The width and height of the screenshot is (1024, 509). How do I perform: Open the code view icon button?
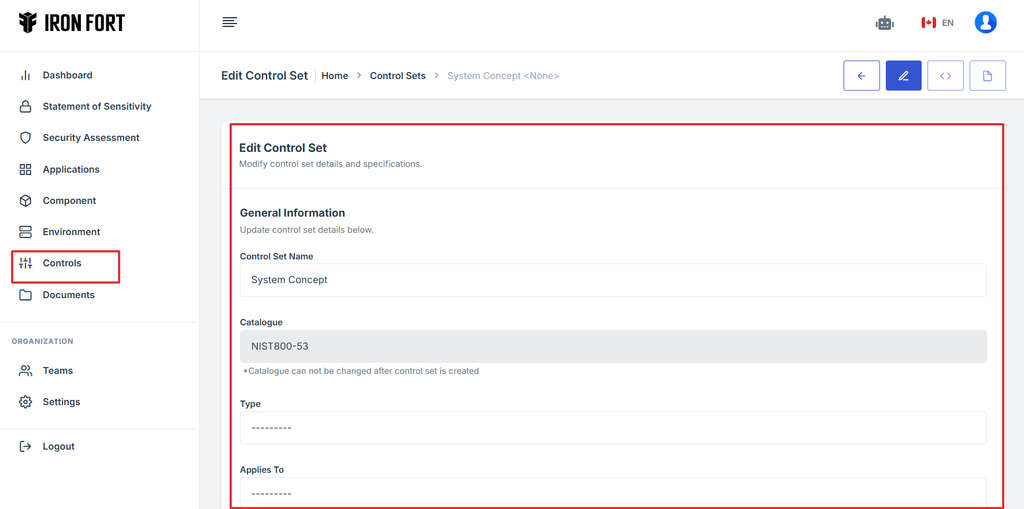coord(945,76)
